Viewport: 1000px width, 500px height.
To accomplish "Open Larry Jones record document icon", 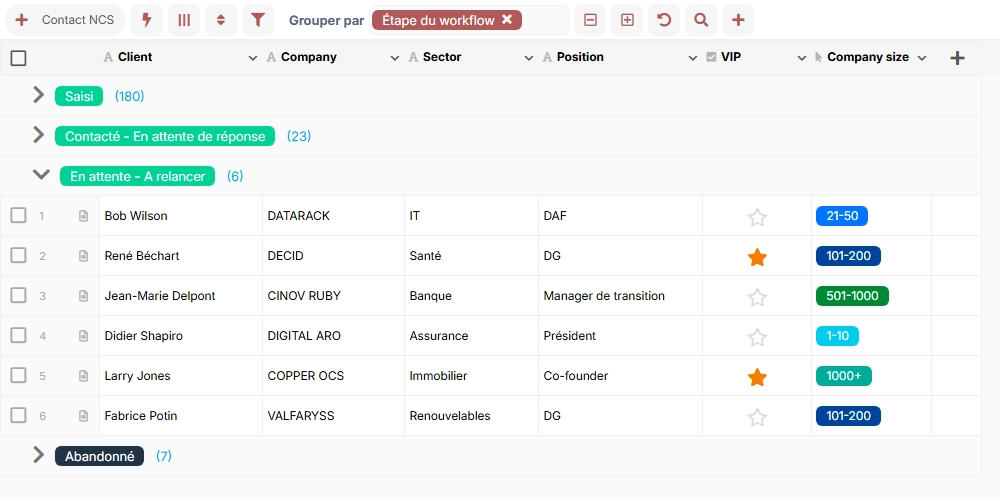I will pyautogui.click(x=84, y=376).
